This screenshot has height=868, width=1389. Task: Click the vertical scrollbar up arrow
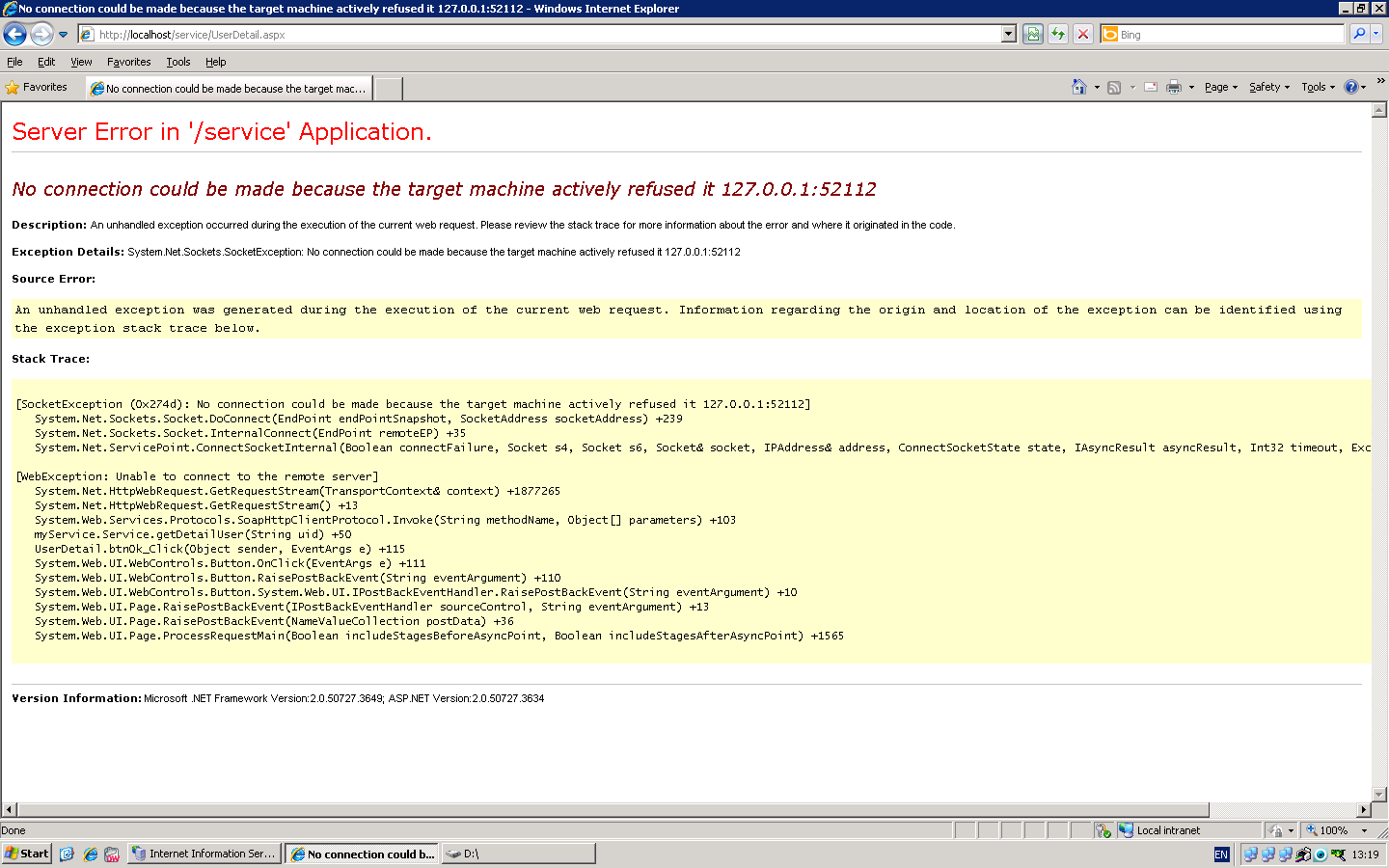click(x=1379, y=110)
